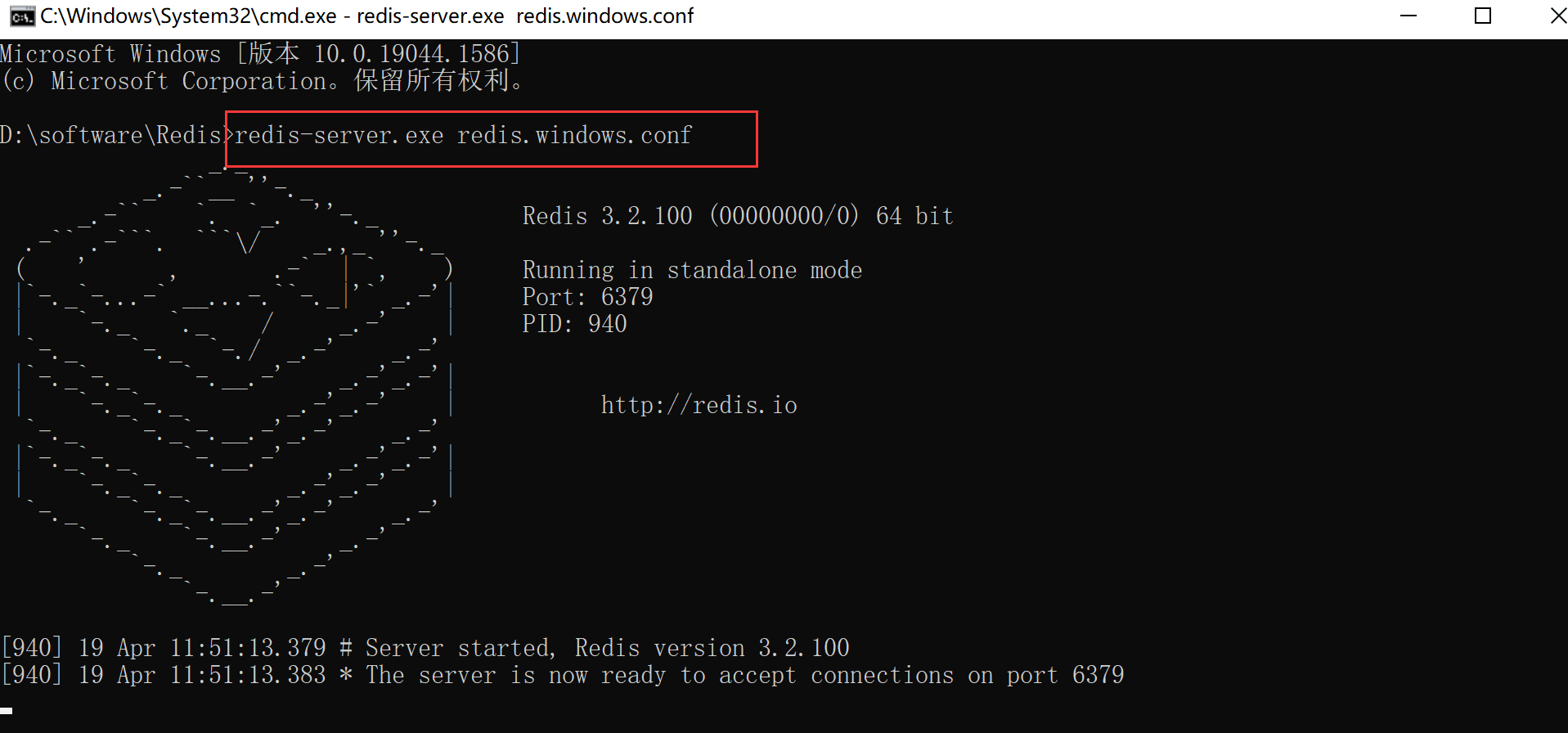Click the ready to accept connections message

point(564,674)
